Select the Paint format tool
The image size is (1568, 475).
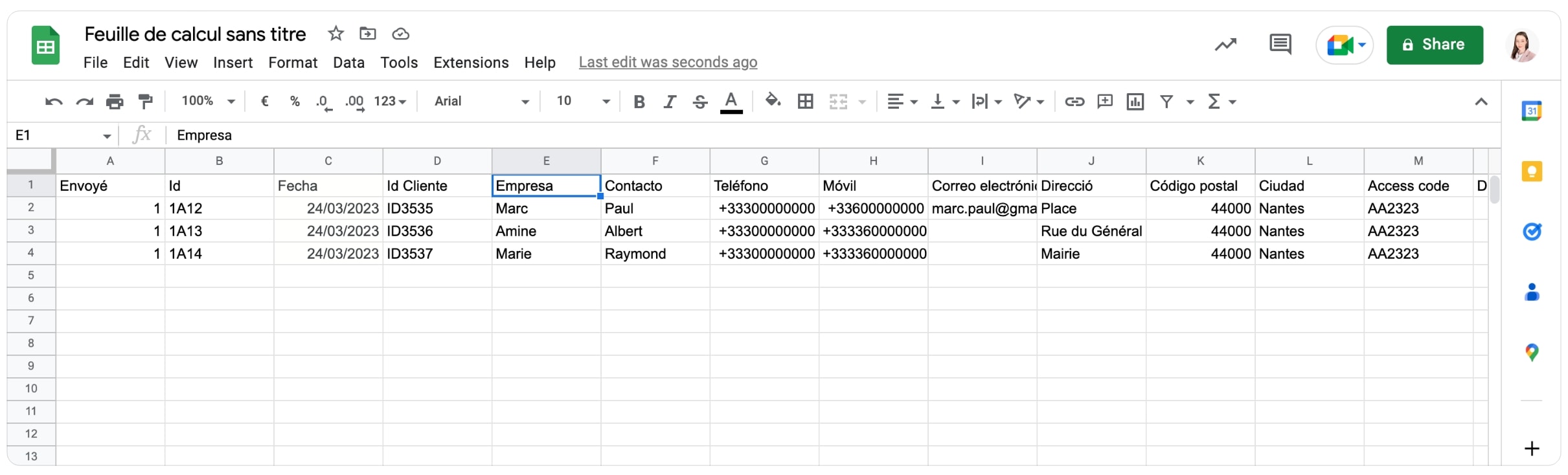coord(145,102)
